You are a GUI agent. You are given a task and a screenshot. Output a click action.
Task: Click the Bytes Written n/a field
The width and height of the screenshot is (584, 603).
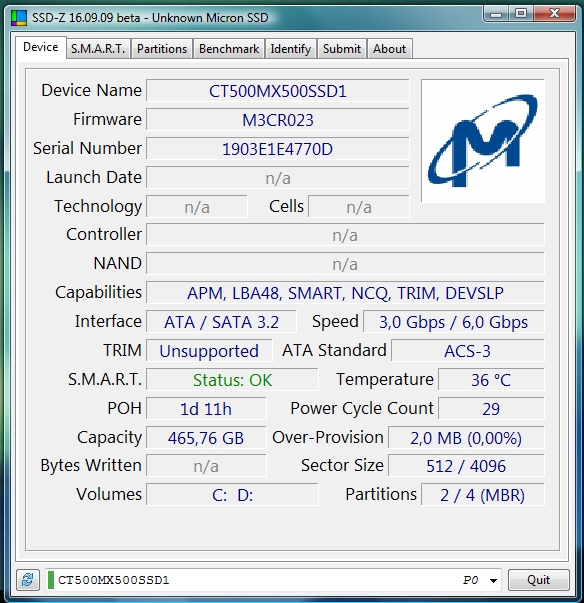(206, 466)
